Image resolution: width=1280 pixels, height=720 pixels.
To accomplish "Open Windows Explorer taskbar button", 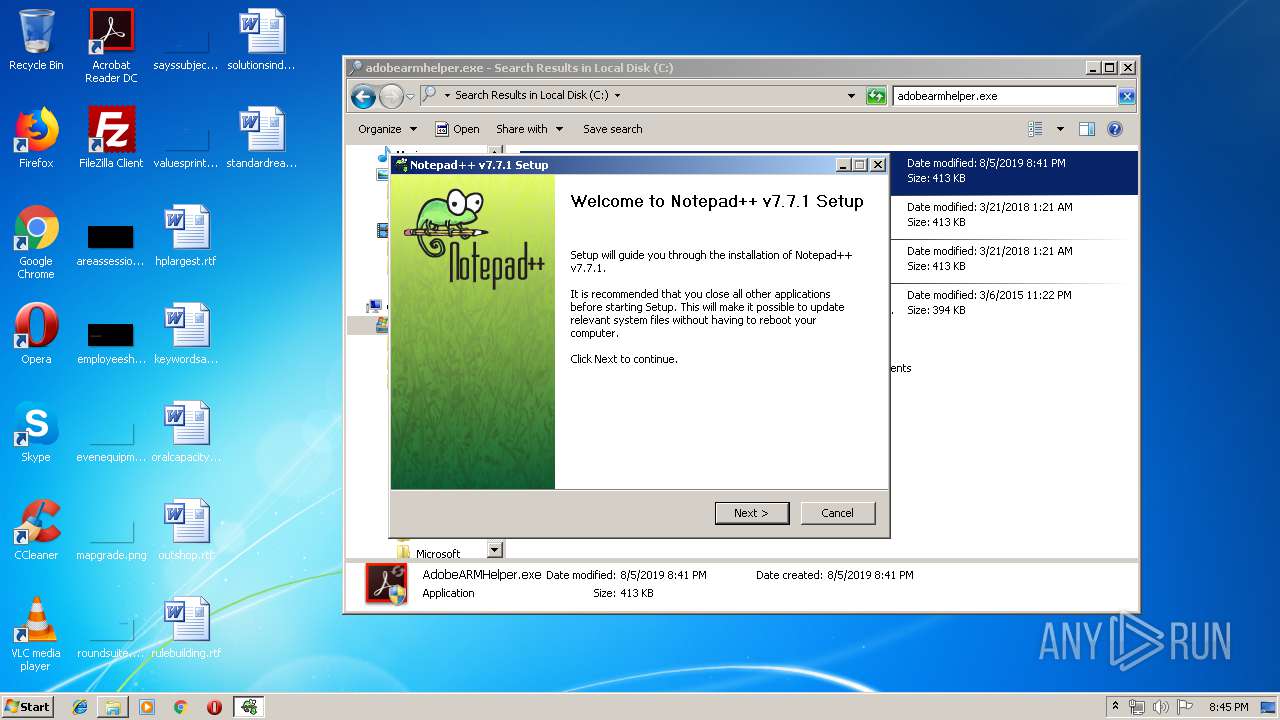I will click(113, 707).
